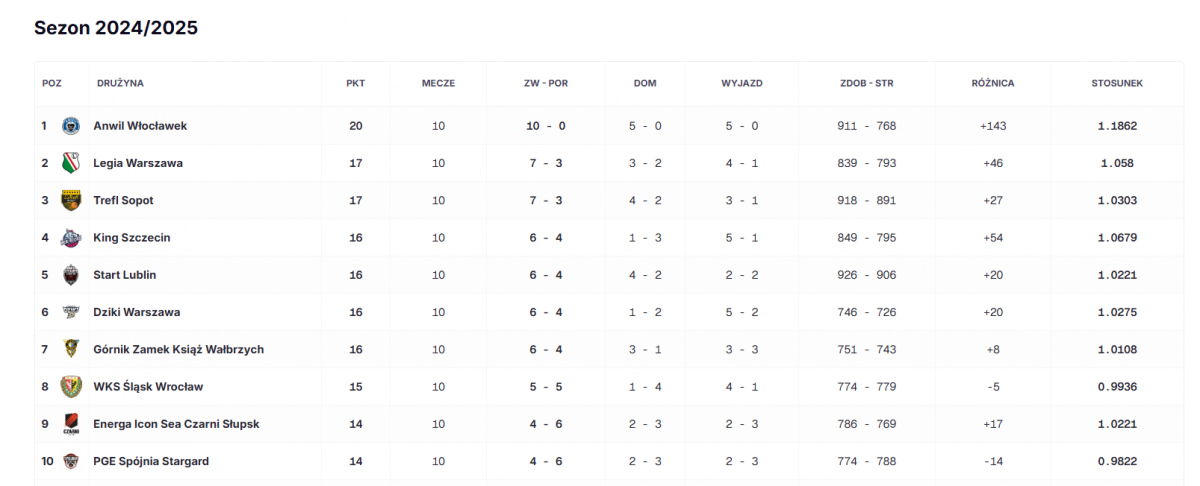The width and height of the screenshot is (1200, 486).
Task: Click the RÓŻNICA column header
Action: [x=992, y=83]
